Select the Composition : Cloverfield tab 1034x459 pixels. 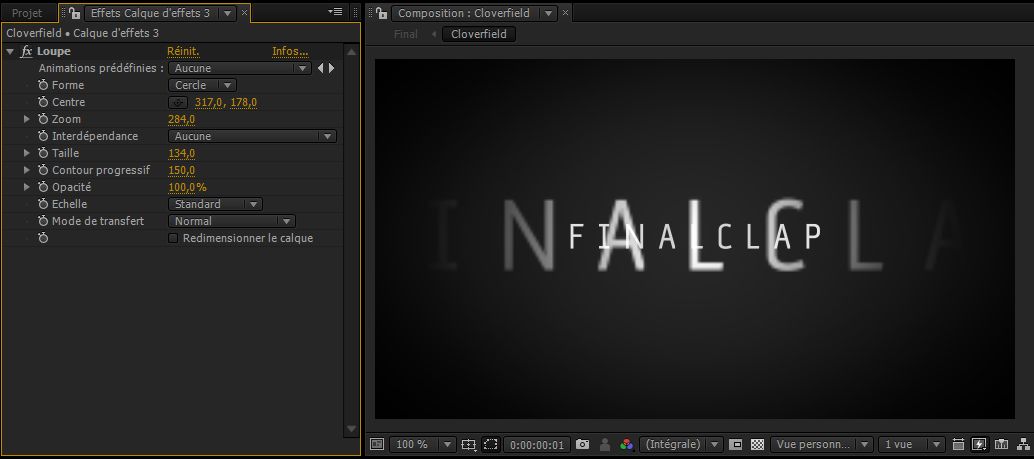click(464, 13)
